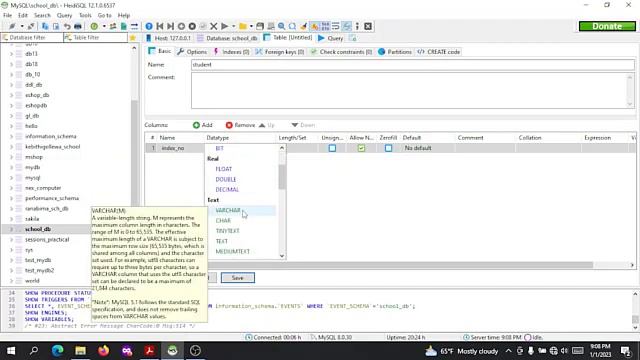Jump to first row icon

click(x=160, y=26)
